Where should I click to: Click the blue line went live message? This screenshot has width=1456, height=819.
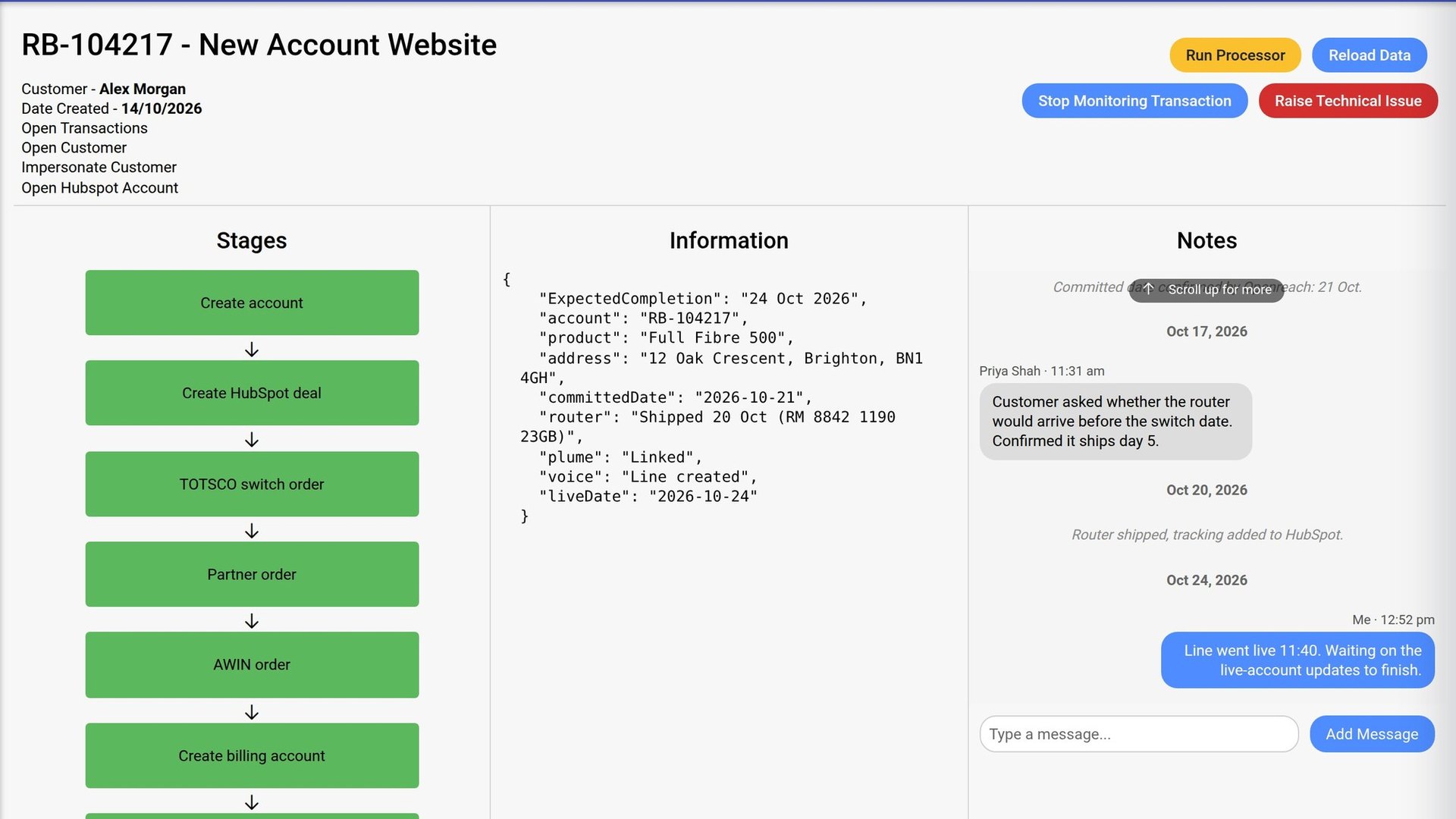click(x=1298, y=661)
